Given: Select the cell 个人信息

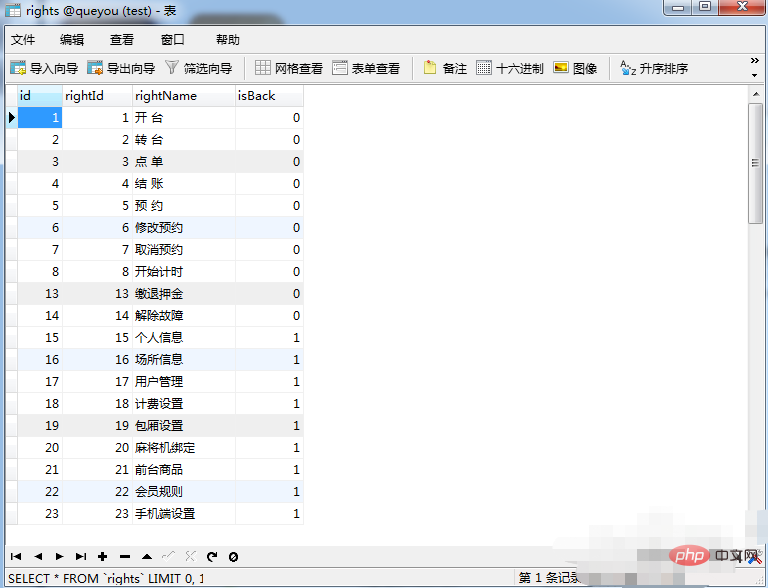Looking at the screenshot, I should [184, 338].
